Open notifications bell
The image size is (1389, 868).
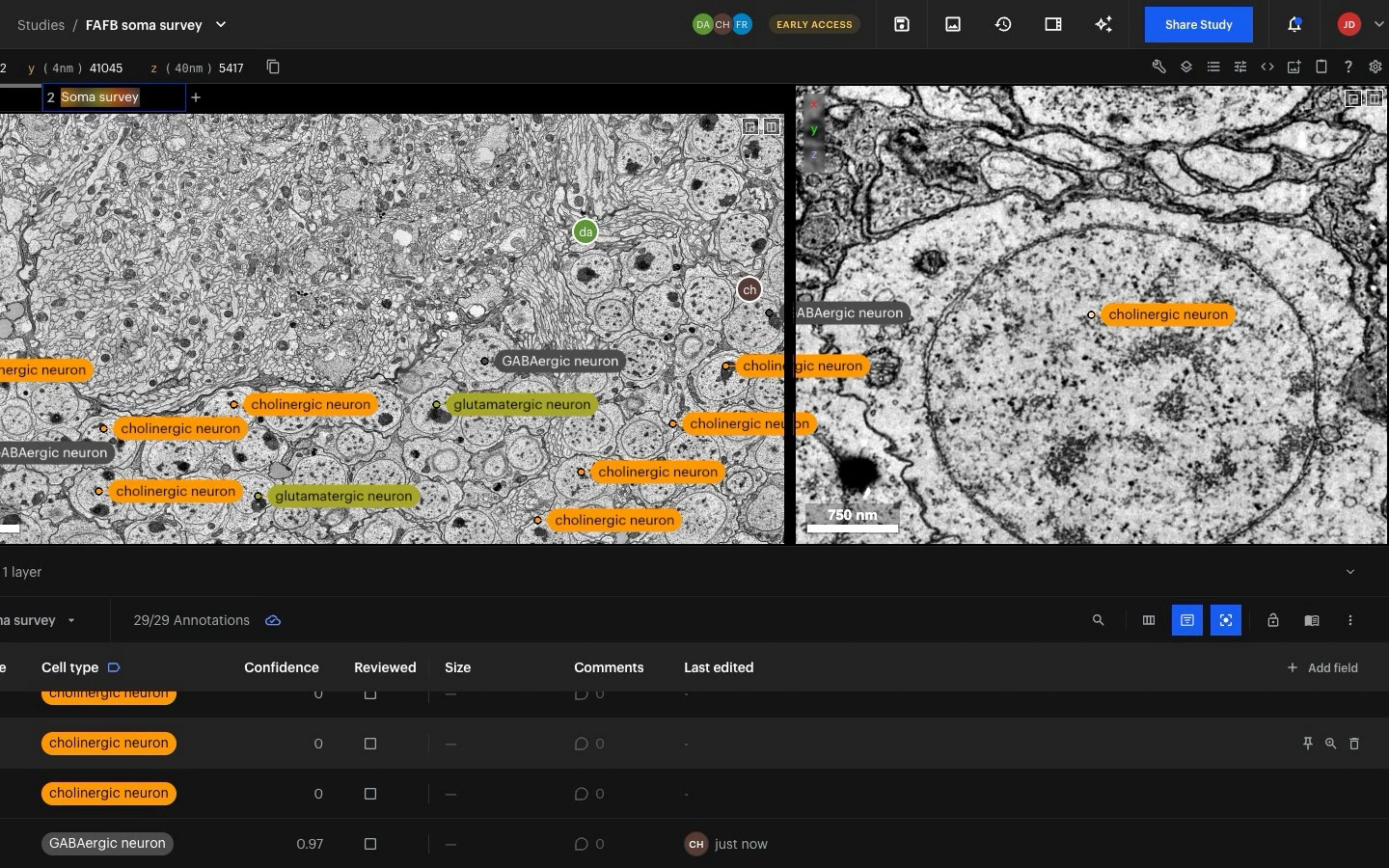click(1294, 24)
